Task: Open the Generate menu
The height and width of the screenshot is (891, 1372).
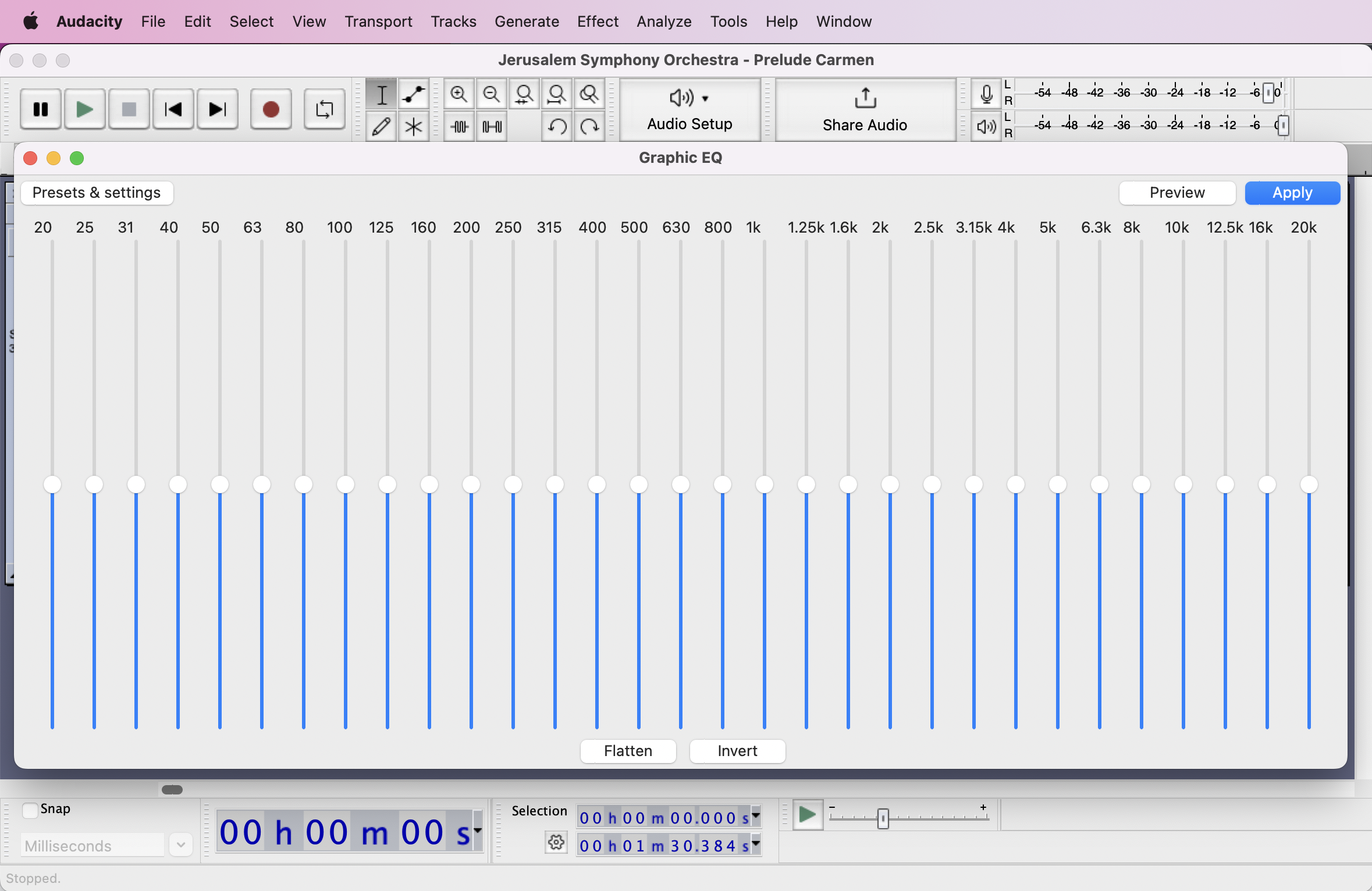Action: (527, 22)
